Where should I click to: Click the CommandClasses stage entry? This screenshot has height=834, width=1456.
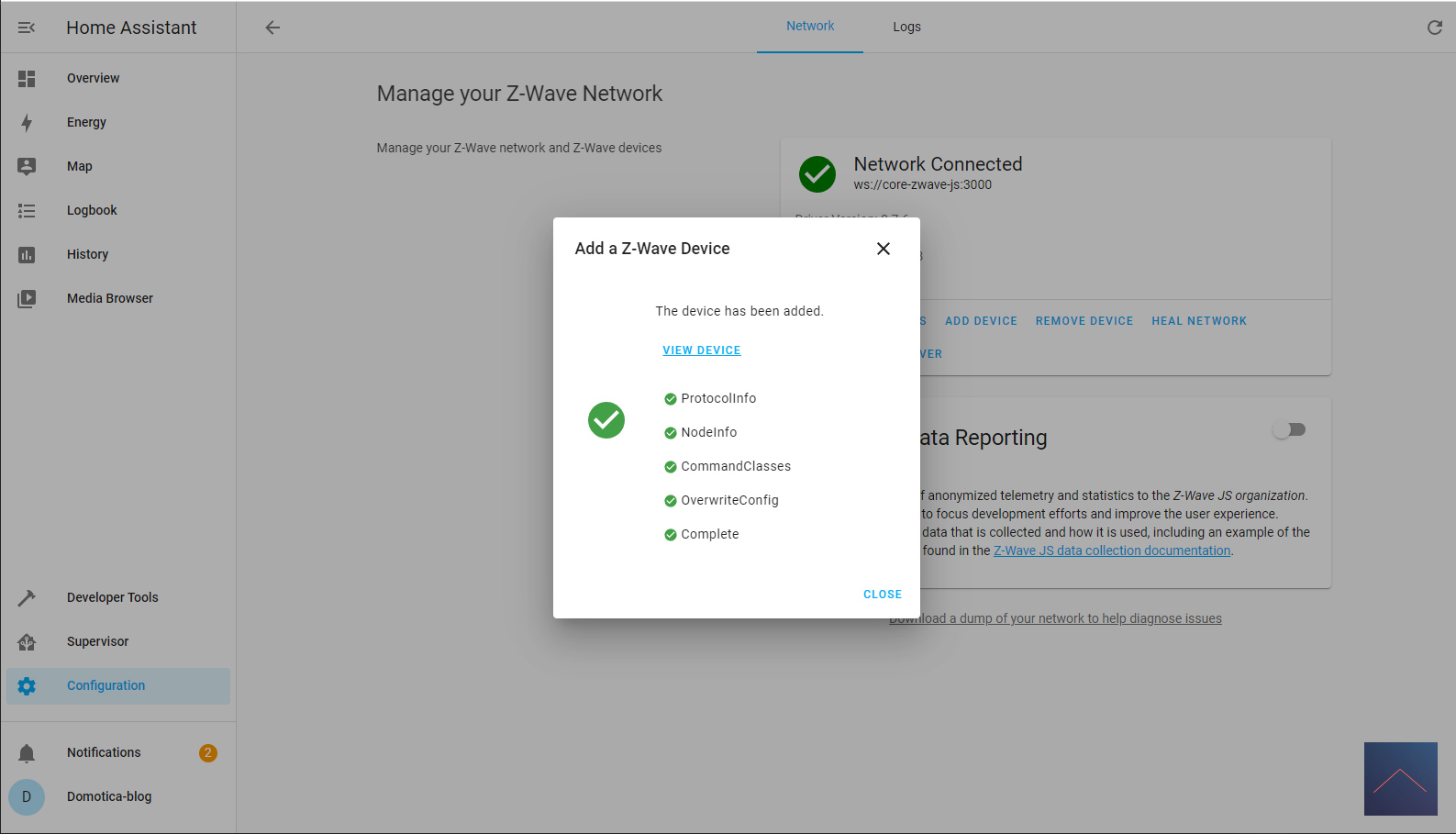click(x=728, y=466)
